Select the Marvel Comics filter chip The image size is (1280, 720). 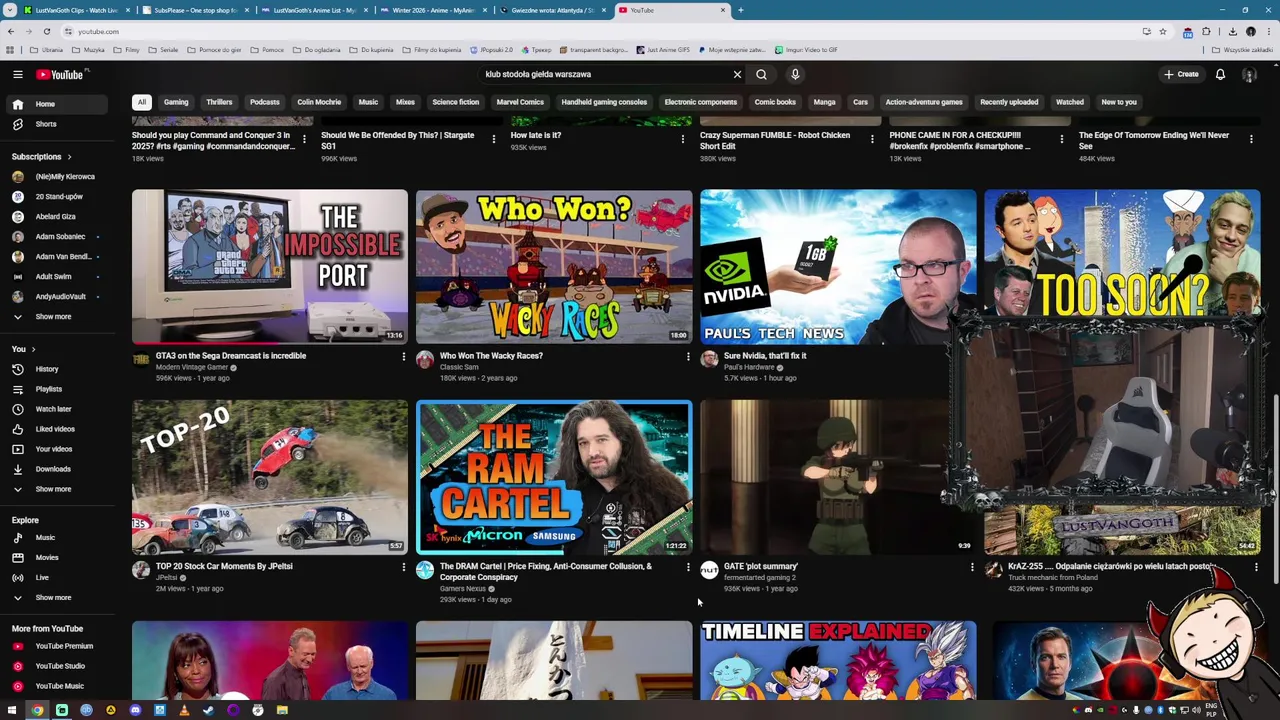click(520, 102)
